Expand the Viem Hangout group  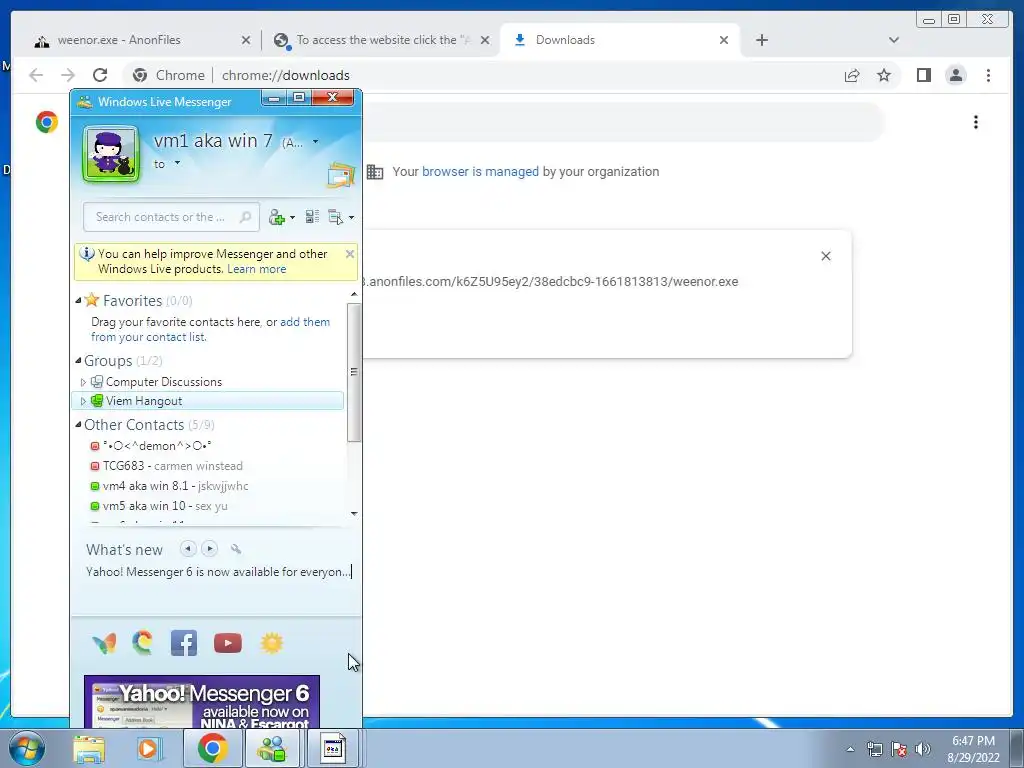click(83, 401)
